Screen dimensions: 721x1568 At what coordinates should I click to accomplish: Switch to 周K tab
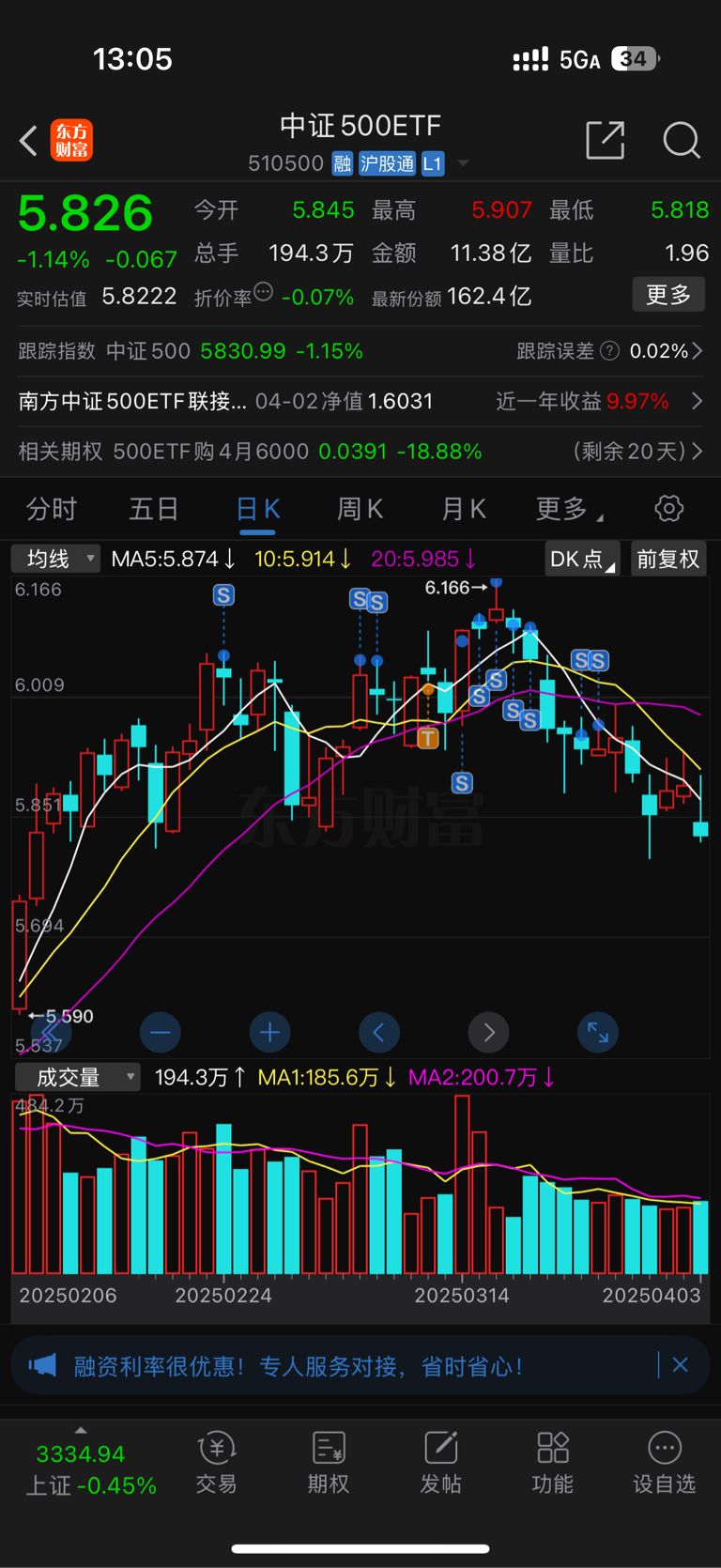coord(360,509)
